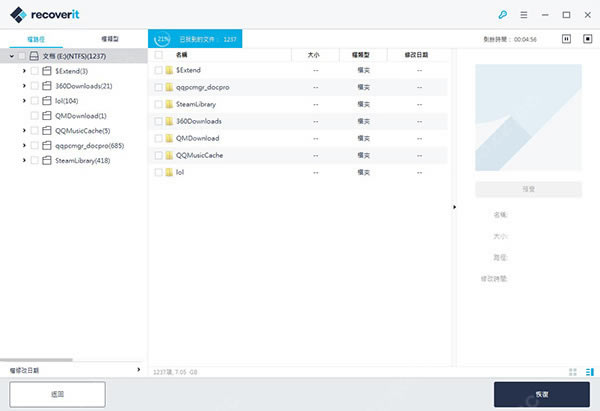Expand the SteamLibrary(418) tree node
Screen dimensions: 600x411
(x=23, y=160)
